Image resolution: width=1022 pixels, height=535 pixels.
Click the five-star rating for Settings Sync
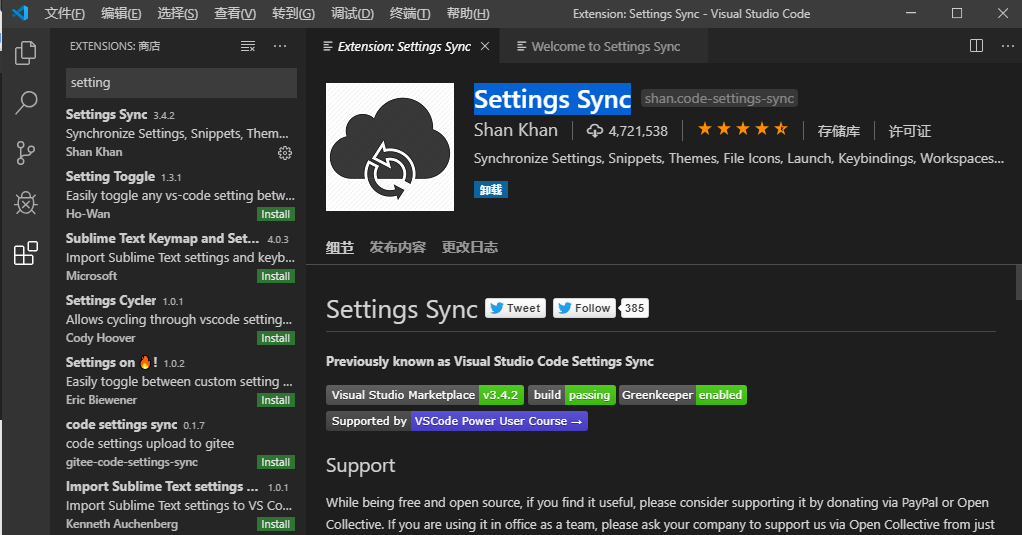coord(742,130)
